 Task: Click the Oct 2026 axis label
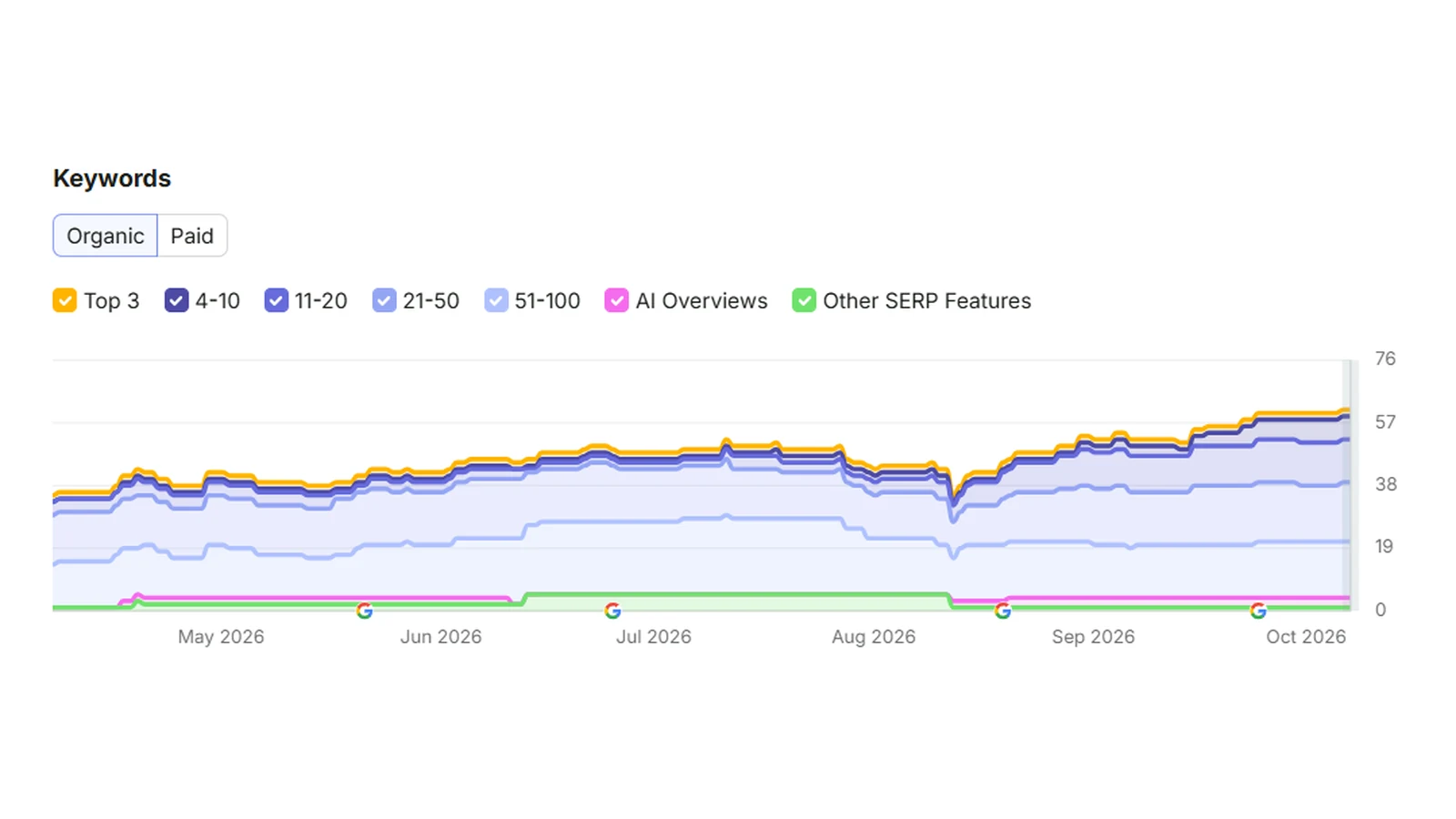pyautogui.click(x=1306, y=637)
